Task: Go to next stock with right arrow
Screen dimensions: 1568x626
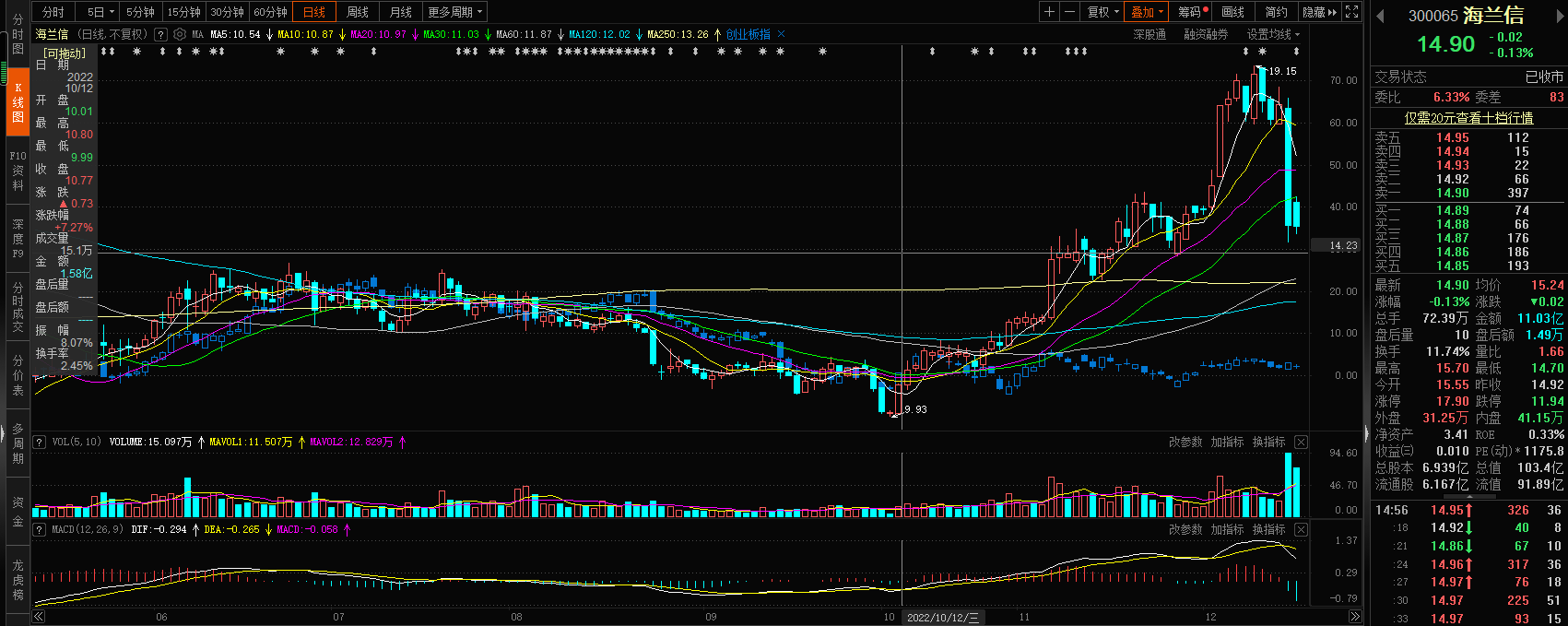Action: 1559,16
